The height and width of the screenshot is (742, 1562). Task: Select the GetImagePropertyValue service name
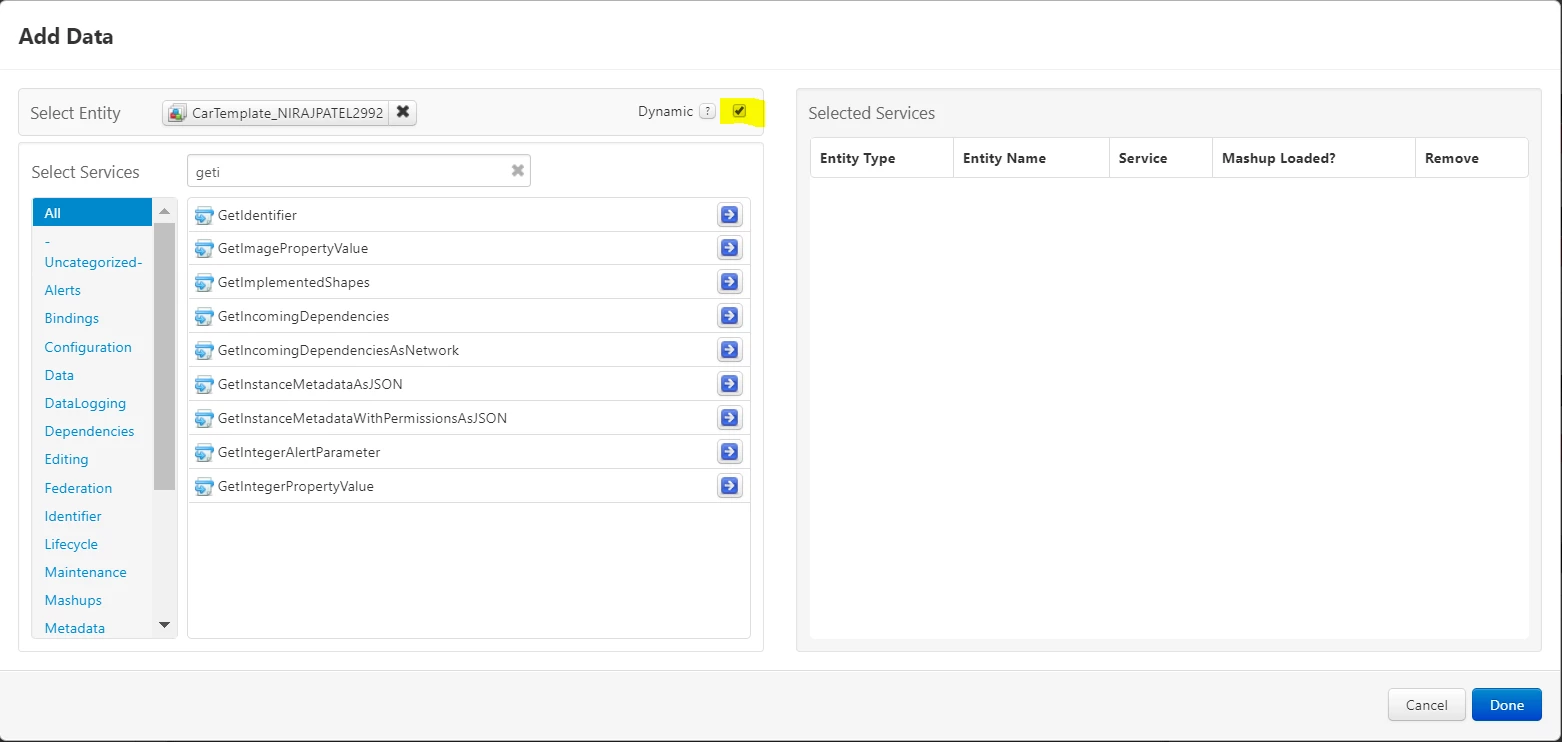point(293,248)
